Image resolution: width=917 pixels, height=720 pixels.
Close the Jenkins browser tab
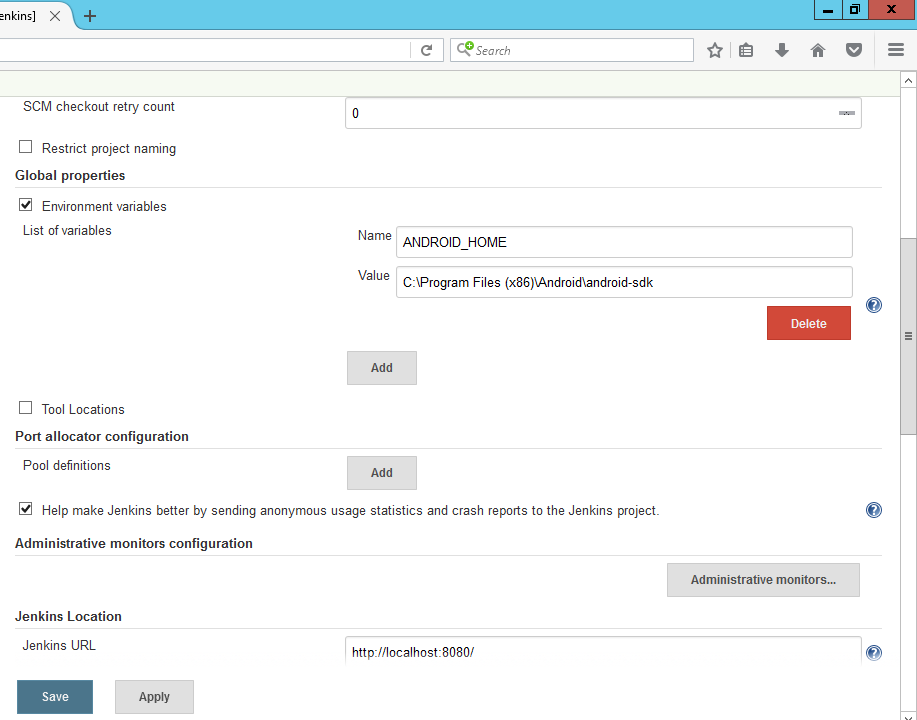click(x=55, y=16)
